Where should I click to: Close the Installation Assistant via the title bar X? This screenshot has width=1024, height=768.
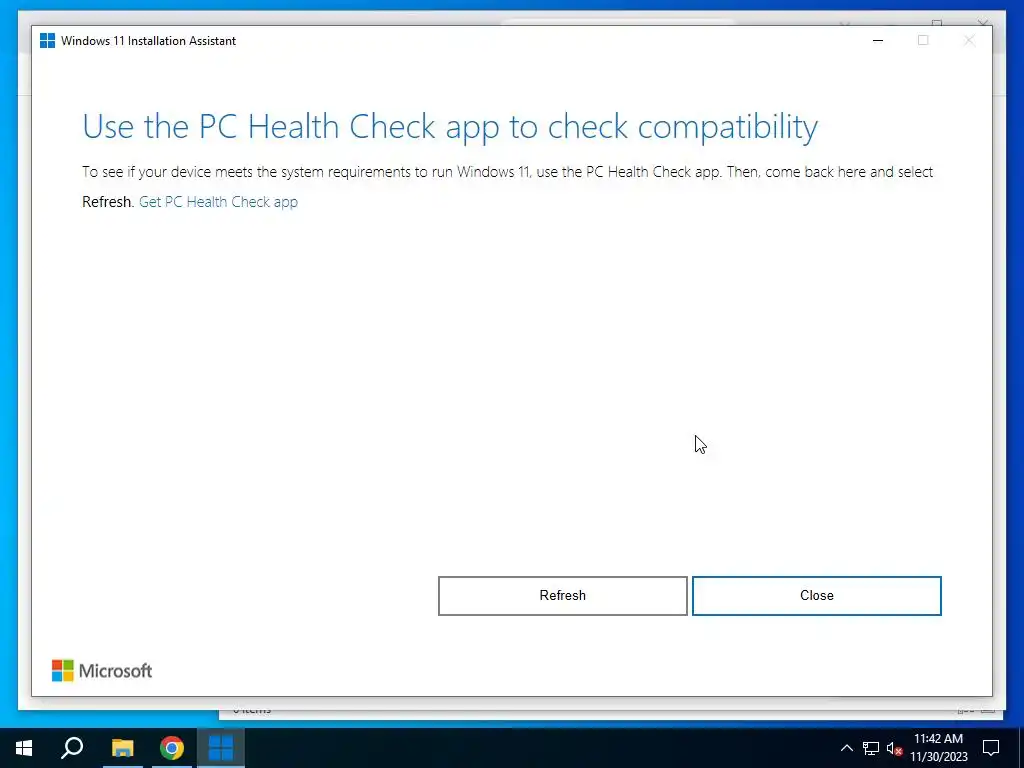coord(969,40)
